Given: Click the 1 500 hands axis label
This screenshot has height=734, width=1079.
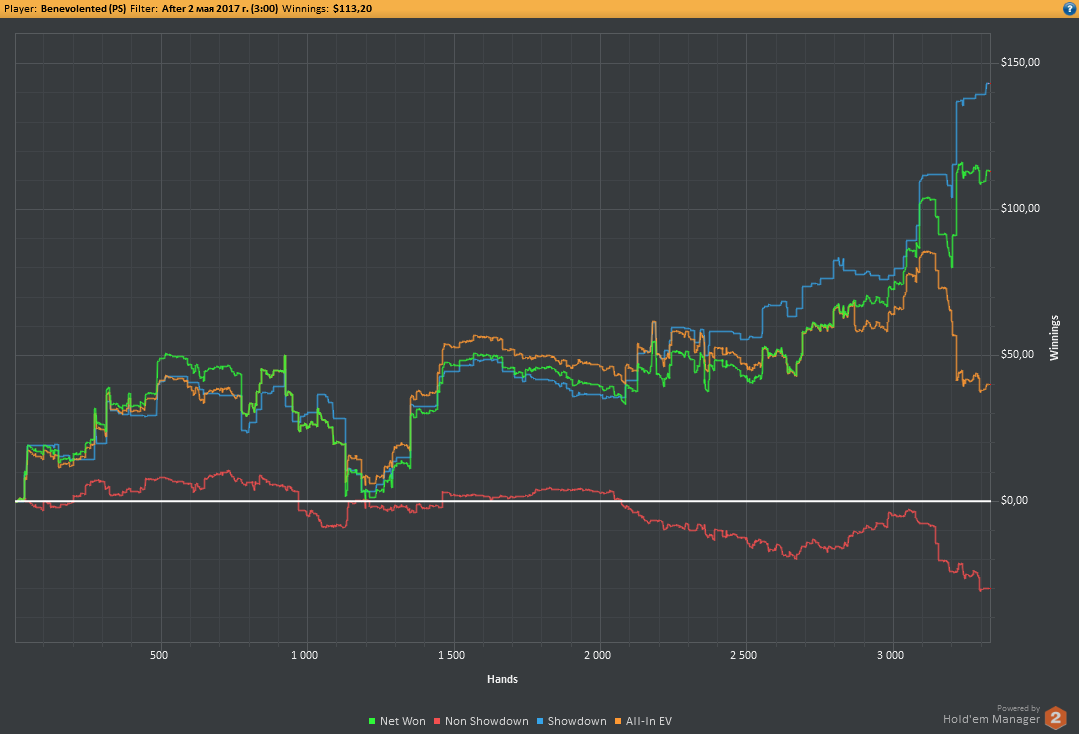Looking at the screenshot, I should [x=451, y=655].
